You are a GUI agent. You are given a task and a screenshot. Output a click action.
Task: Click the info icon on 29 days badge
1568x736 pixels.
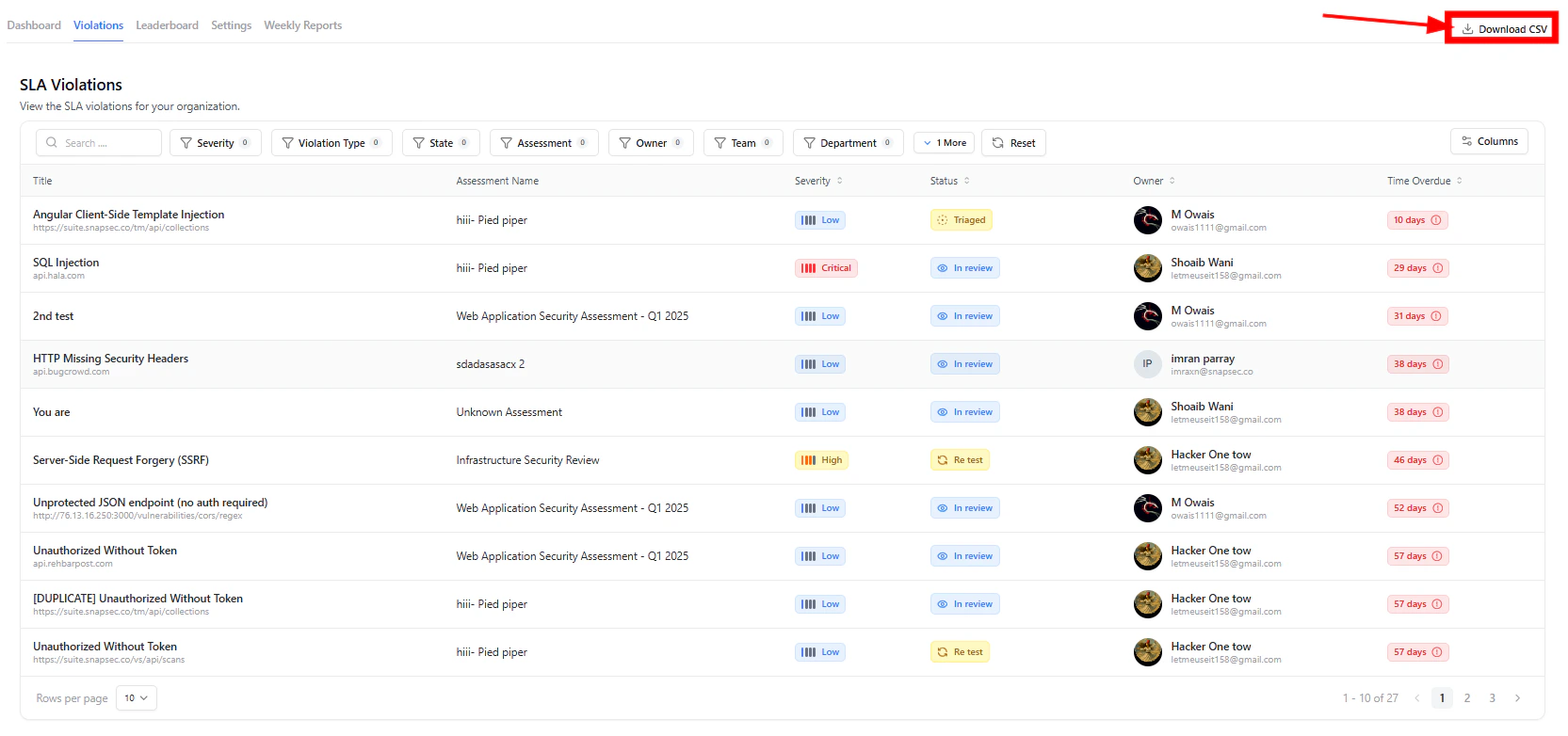pyautogui.click(x=1437, y=268)
